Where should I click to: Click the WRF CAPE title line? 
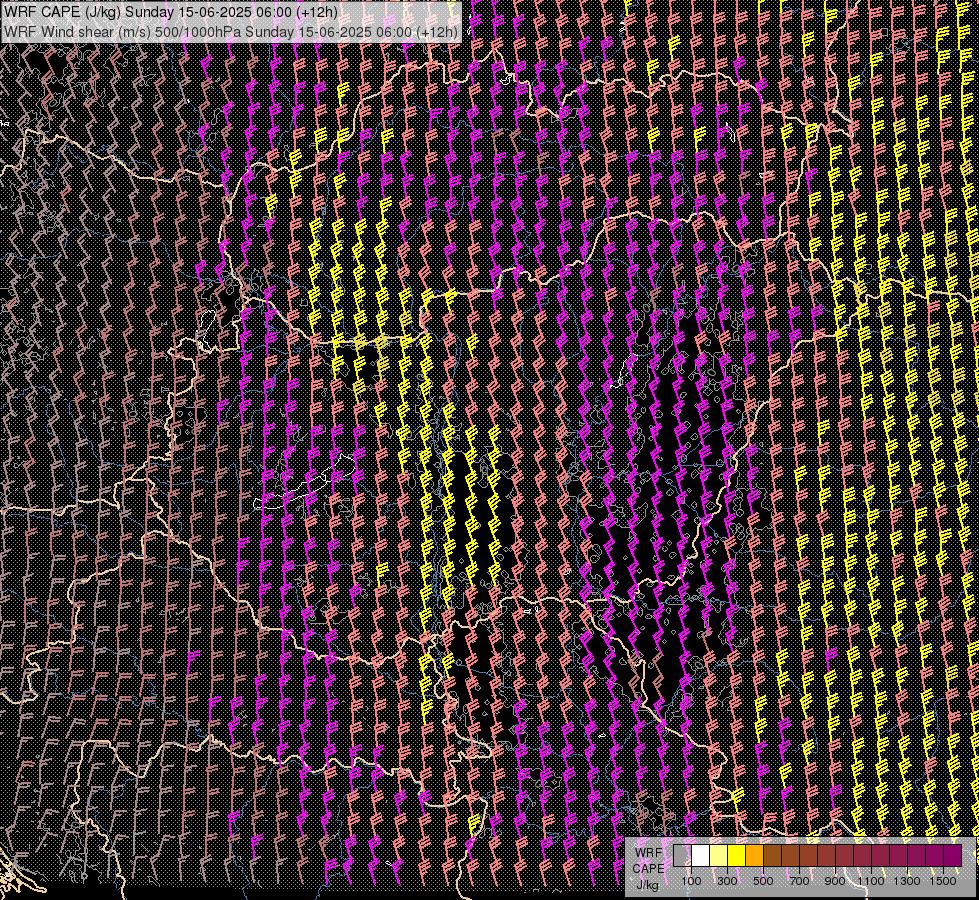tap(170, 12)
